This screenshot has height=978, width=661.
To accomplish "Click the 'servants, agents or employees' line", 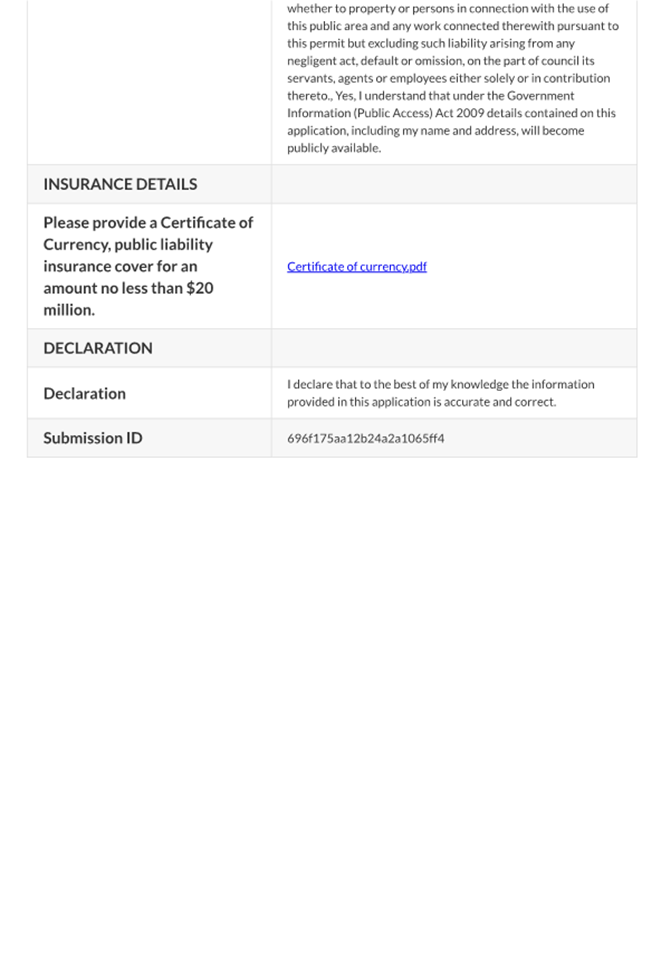I will 448,78.
